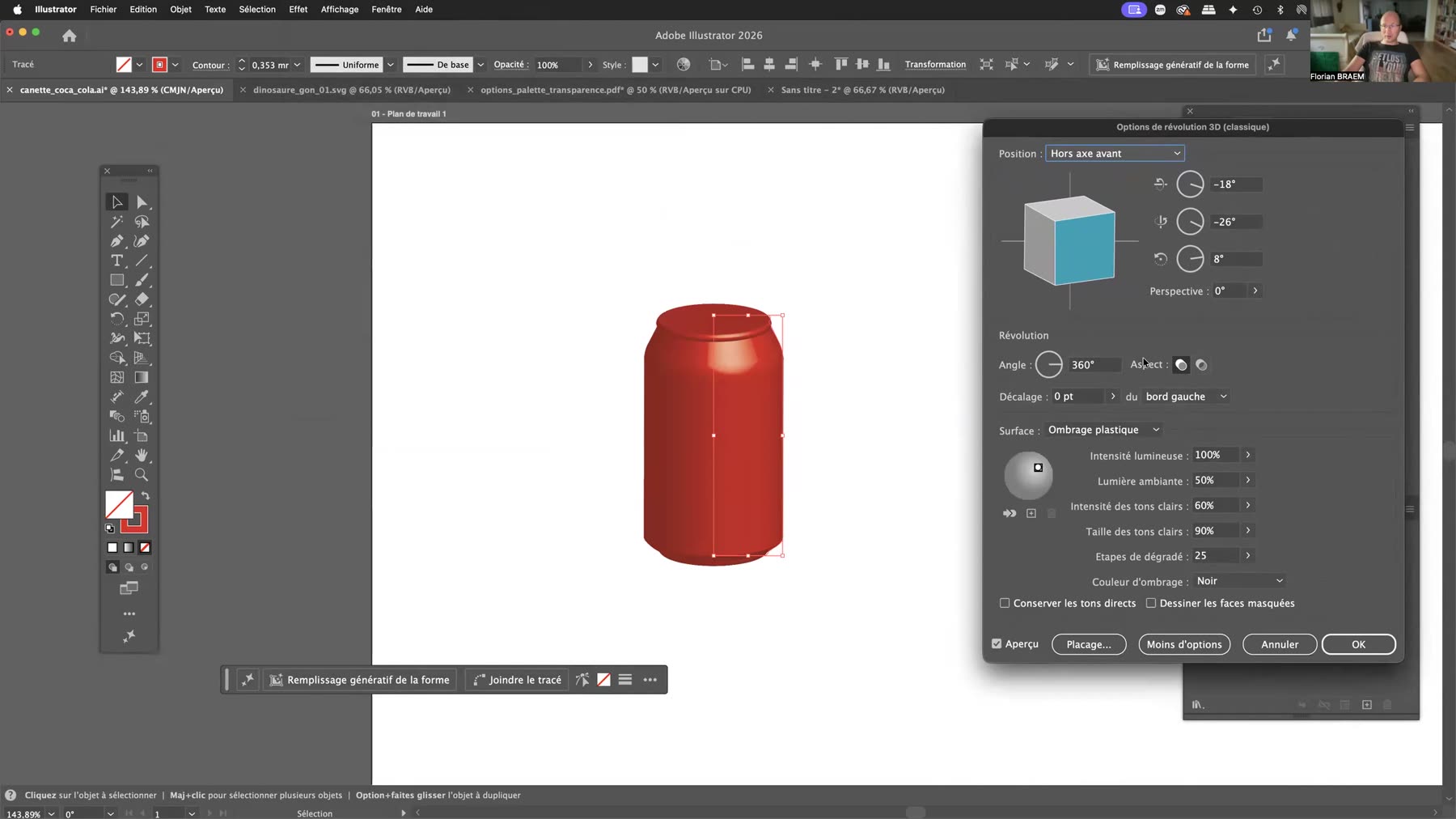Select the Pen tool
Screen dimensions: 1456x819
[x=117, y=241]
